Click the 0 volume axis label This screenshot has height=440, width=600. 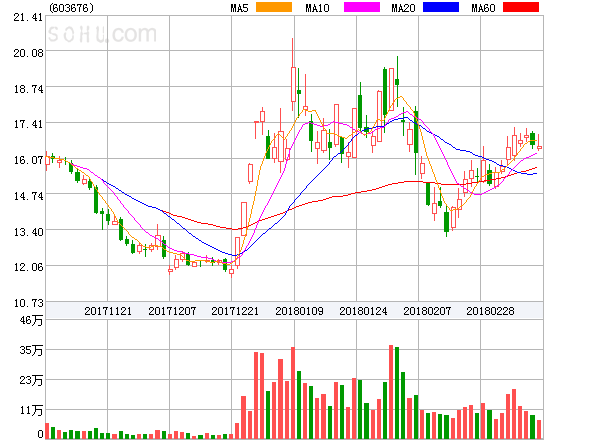click(x=40, y=434)
